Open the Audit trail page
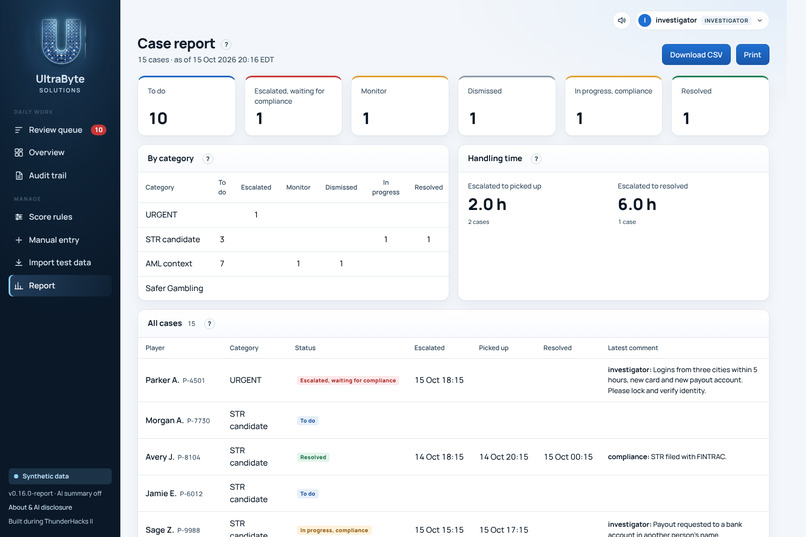 (60, 176)
